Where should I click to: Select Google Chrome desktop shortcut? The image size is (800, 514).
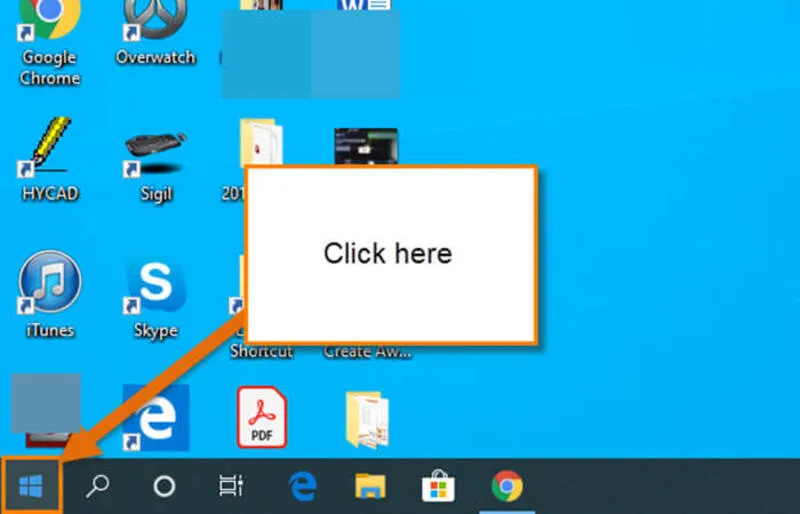tap(49, 41)
